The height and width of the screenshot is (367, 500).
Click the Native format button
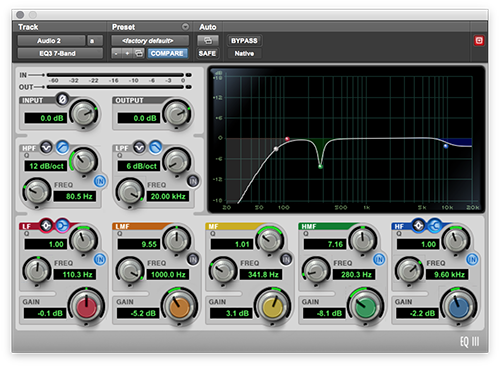pyautogui.click(x=244, y=53)
